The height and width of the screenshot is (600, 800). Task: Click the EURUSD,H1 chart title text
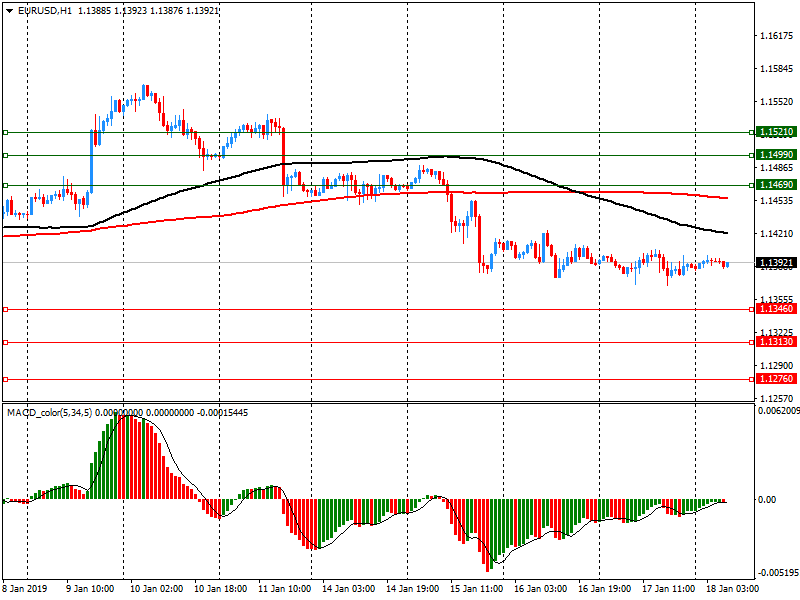(x=44, y=10)
